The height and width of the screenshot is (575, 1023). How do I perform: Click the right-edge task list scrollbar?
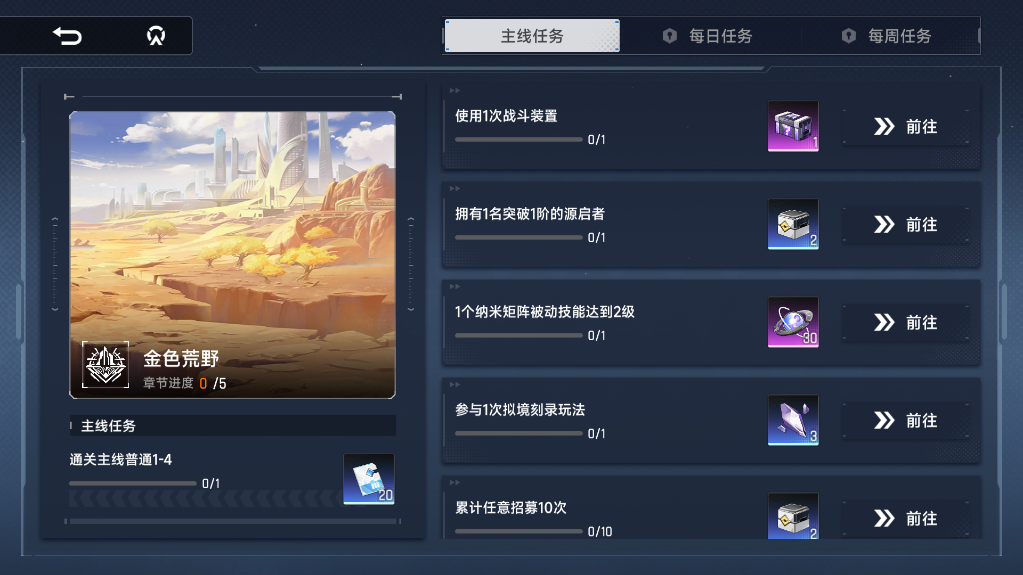1003,312
